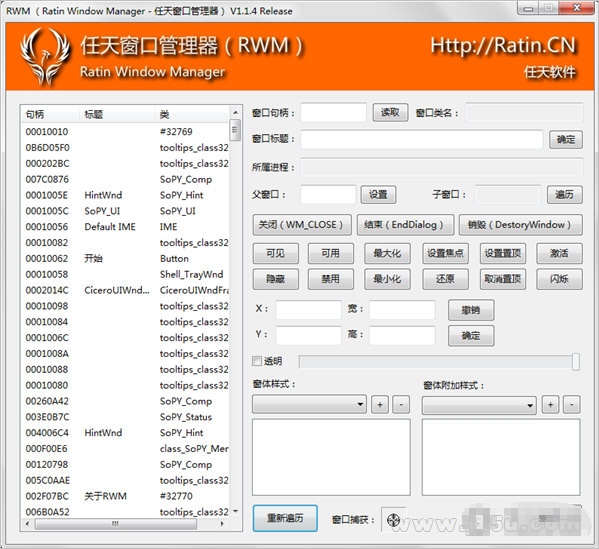The image size is (599, 549).
Task: Select row 000F00E6 class_SoPY_Mer
Action: [125, 449]
